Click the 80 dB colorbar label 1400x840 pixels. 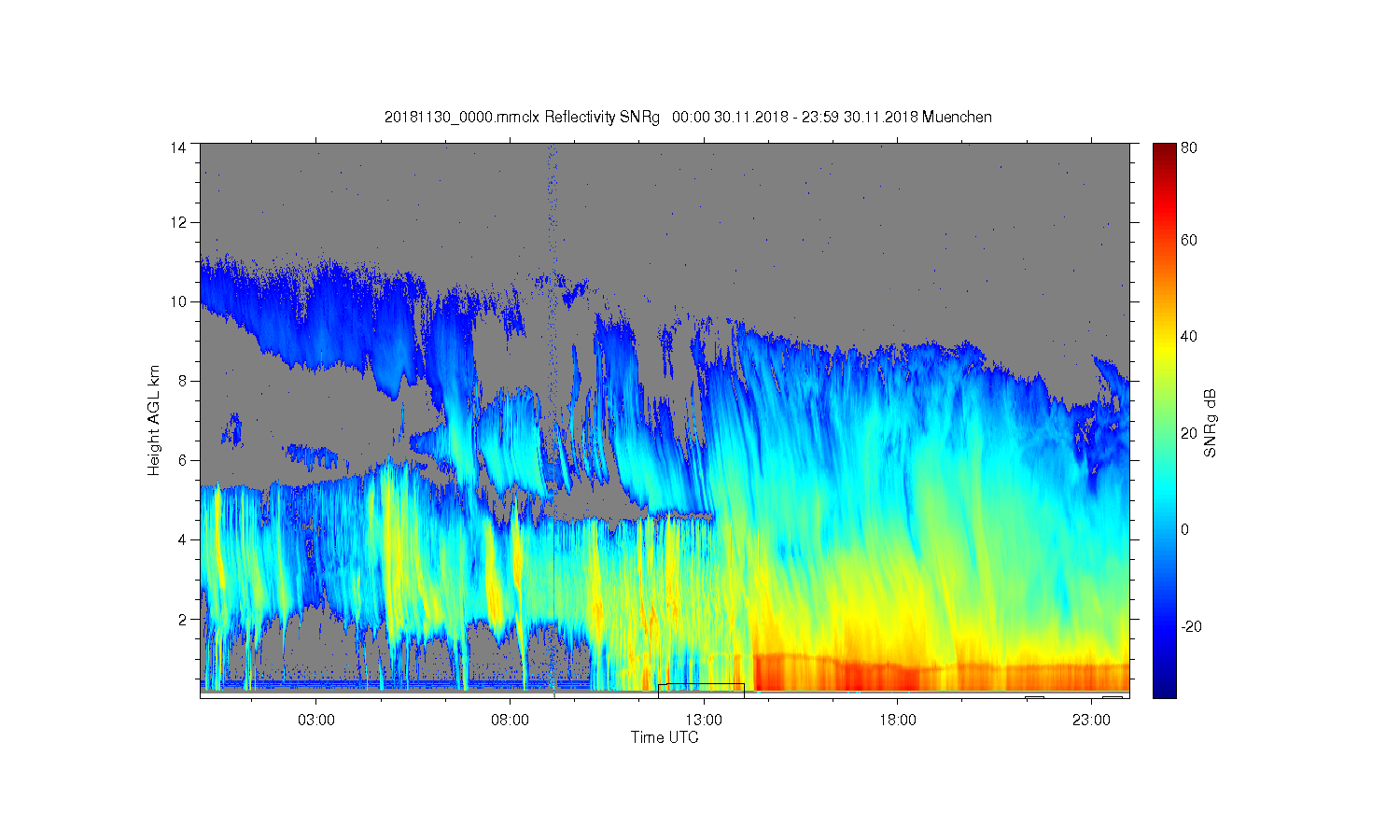(x=1189, y=147)
